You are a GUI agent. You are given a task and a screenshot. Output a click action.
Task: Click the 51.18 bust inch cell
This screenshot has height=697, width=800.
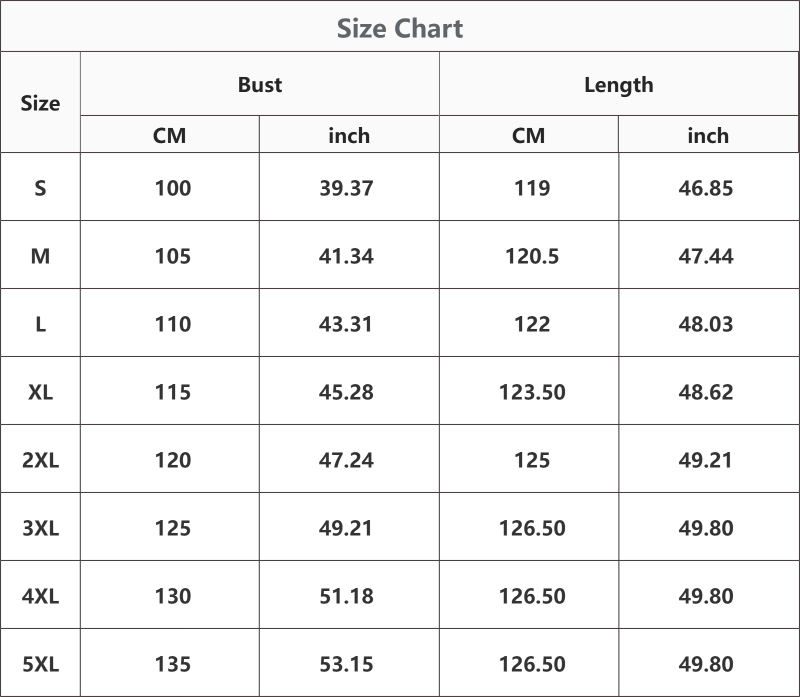[346, 595]
